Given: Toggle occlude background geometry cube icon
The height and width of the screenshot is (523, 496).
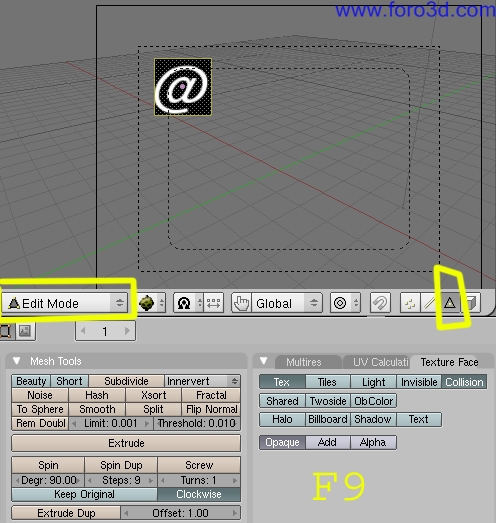Looking at the screenshot, I should point(470,303).
